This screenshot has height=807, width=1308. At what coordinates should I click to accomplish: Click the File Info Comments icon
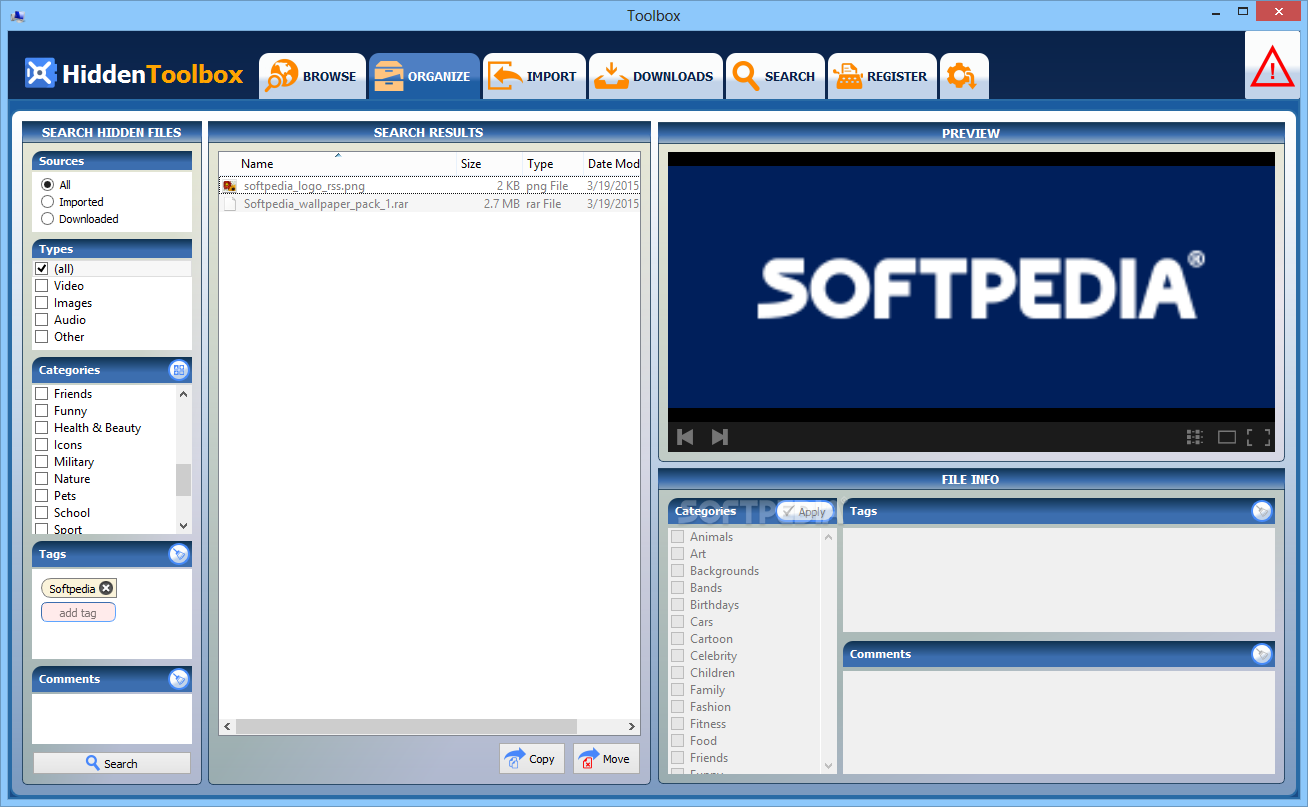click(1262, 654)
